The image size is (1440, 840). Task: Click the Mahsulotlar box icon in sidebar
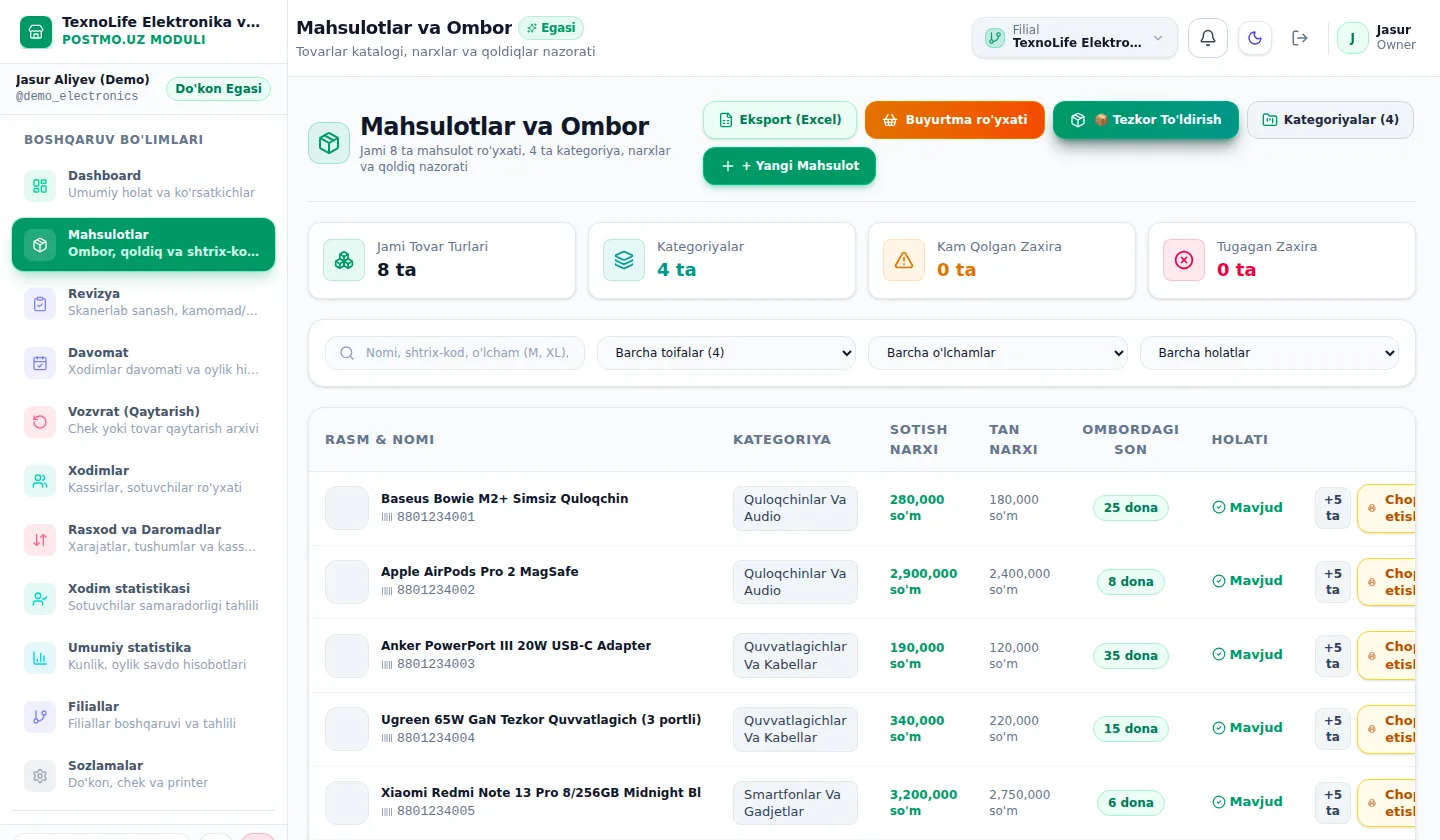40,244
